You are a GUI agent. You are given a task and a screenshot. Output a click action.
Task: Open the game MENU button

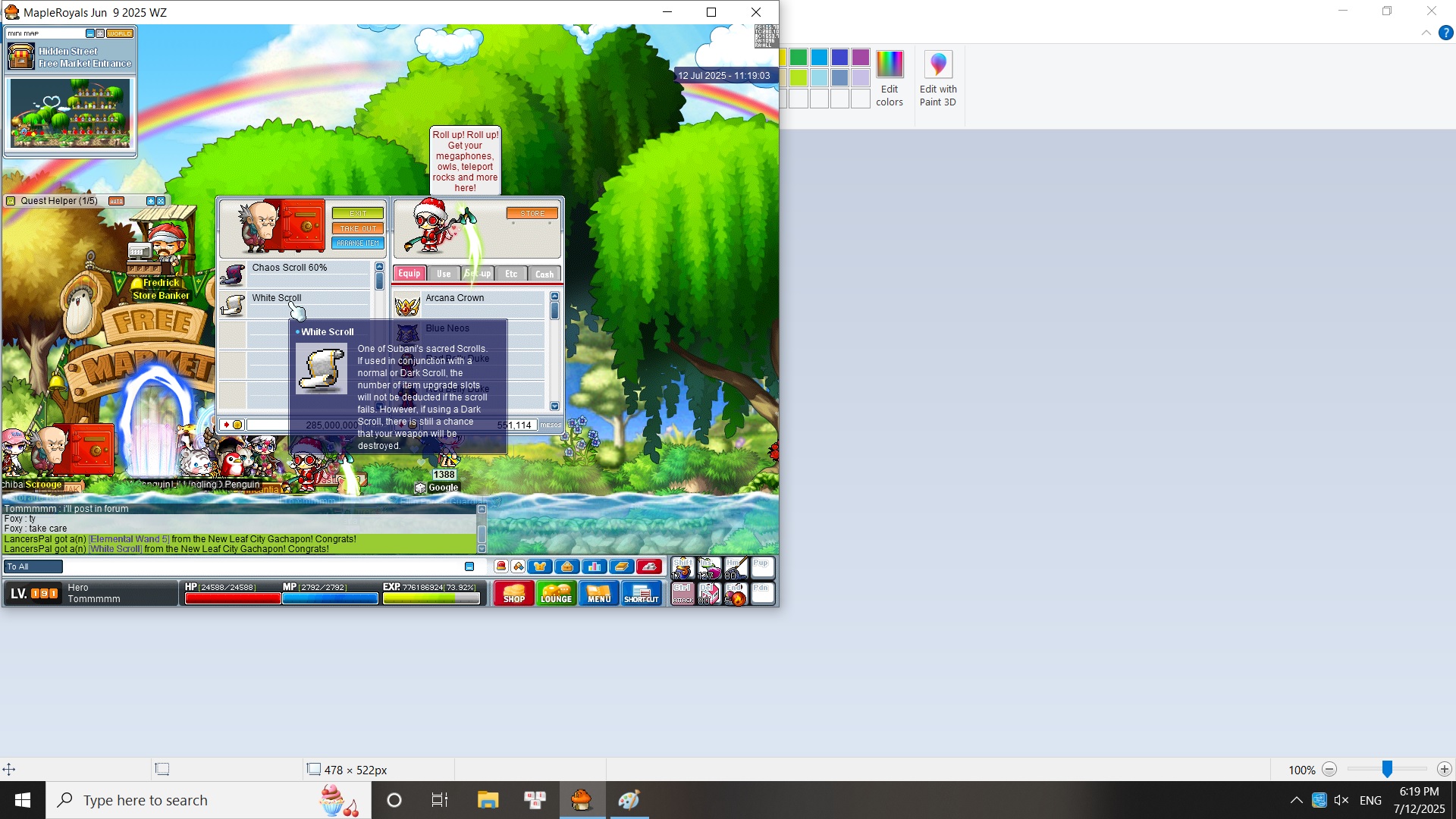pos(598,593)
